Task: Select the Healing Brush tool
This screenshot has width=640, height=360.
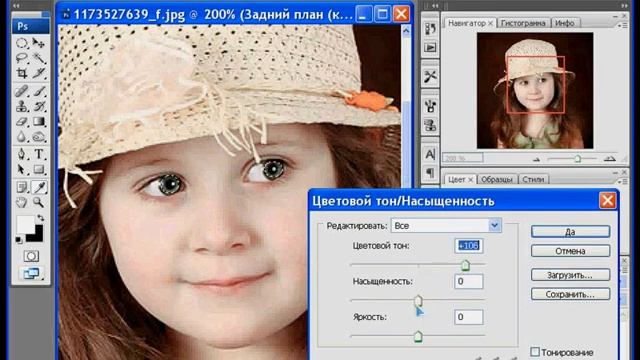Action: 22,91
